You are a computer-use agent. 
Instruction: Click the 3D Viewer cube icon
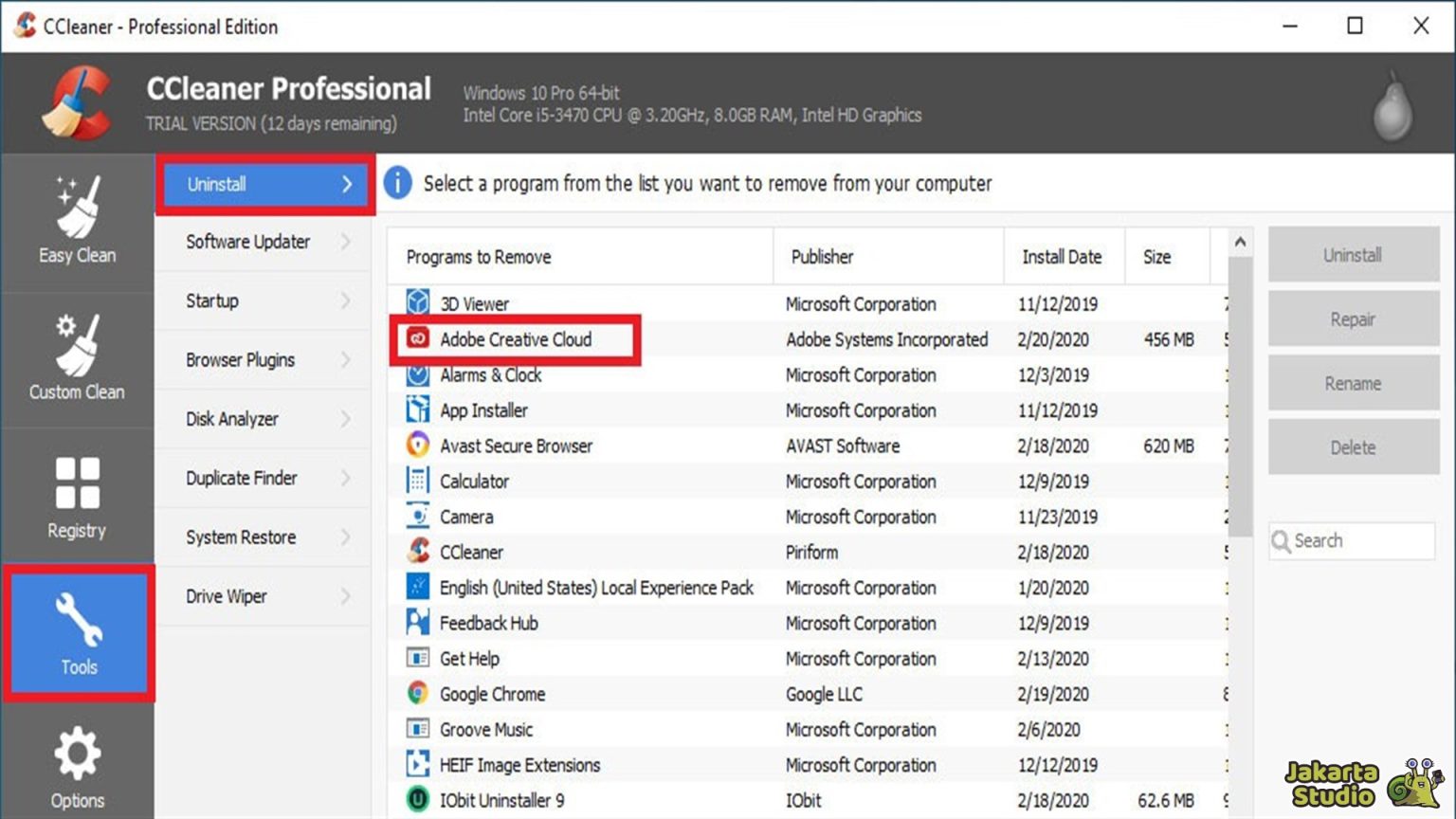point(417,304)
